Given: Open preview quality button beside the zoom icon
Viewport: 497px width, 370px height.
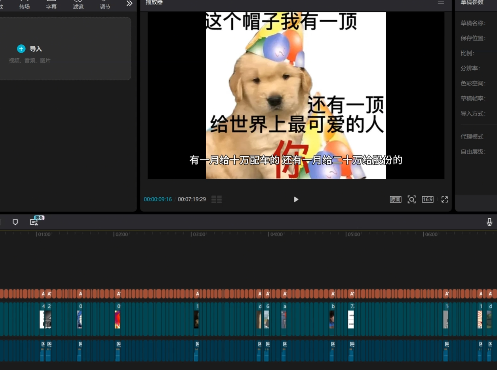Looking at the screenshot, I should (396, 199).
